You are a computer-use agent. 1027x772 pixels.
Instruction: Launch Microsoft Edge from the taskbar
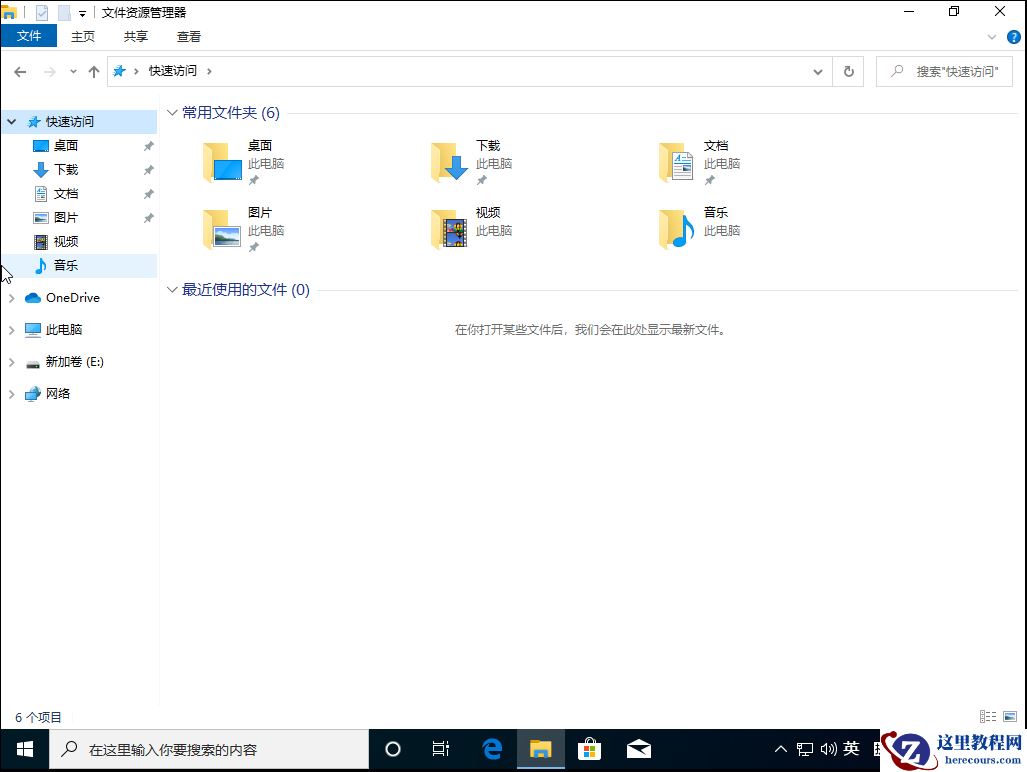pos(491,748)
